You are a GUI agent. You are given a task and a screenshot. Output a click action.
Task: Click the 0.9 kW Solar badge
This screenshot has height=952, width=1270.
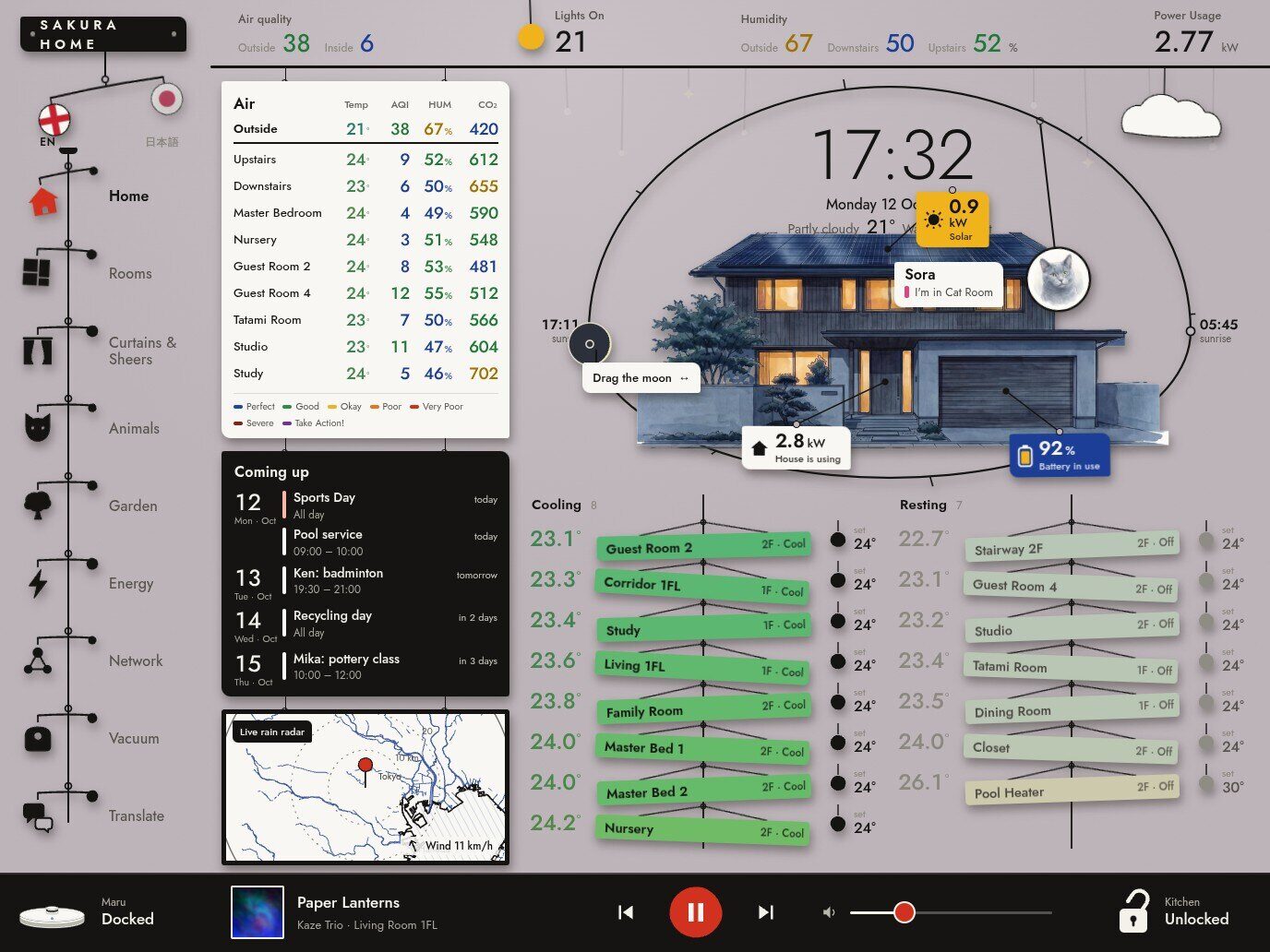(952, 220)
